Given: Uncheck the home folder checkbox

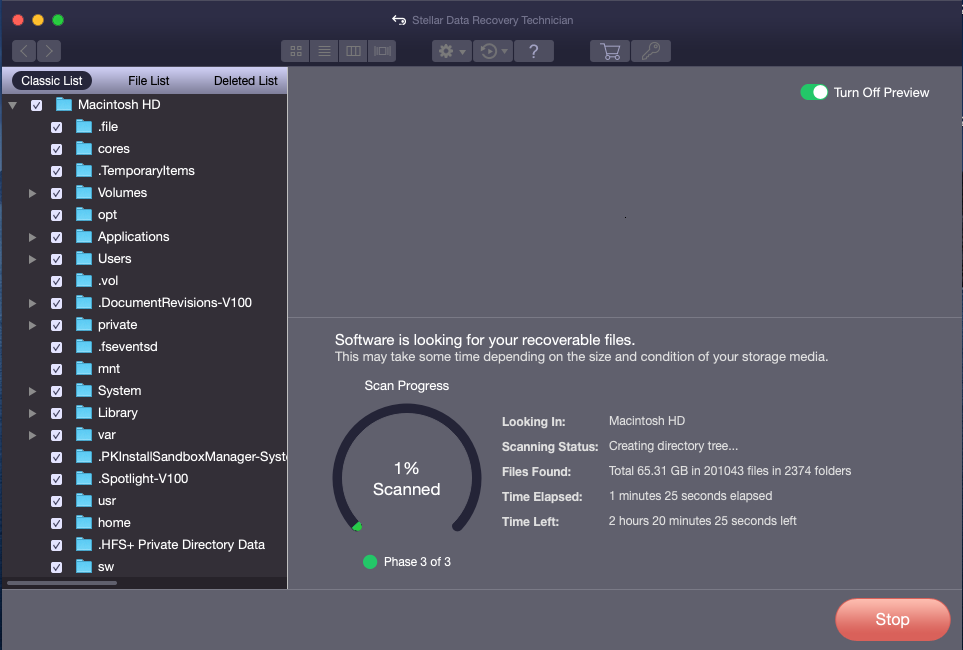Looking at the screenshot, I should pyautogui.click(x=57, y=523).
